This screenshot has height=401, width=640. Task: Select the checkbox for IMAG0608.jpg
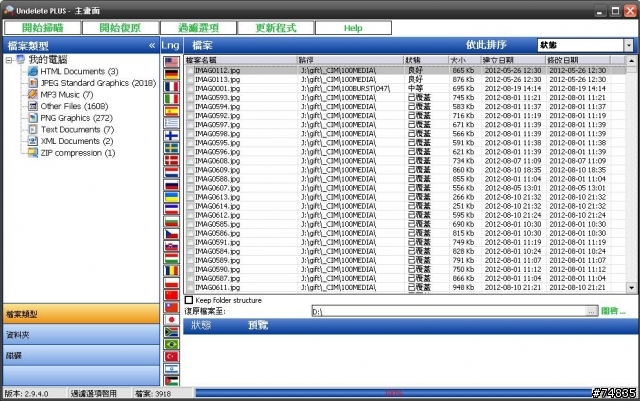190,160
